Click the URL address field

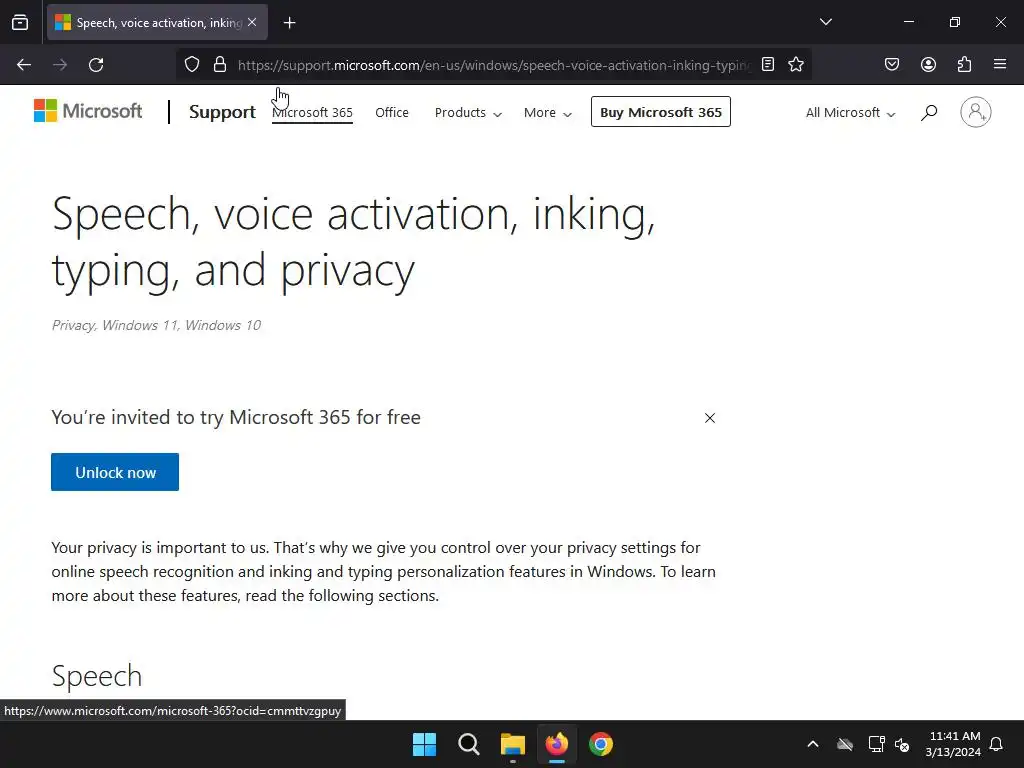coord(494,65)
